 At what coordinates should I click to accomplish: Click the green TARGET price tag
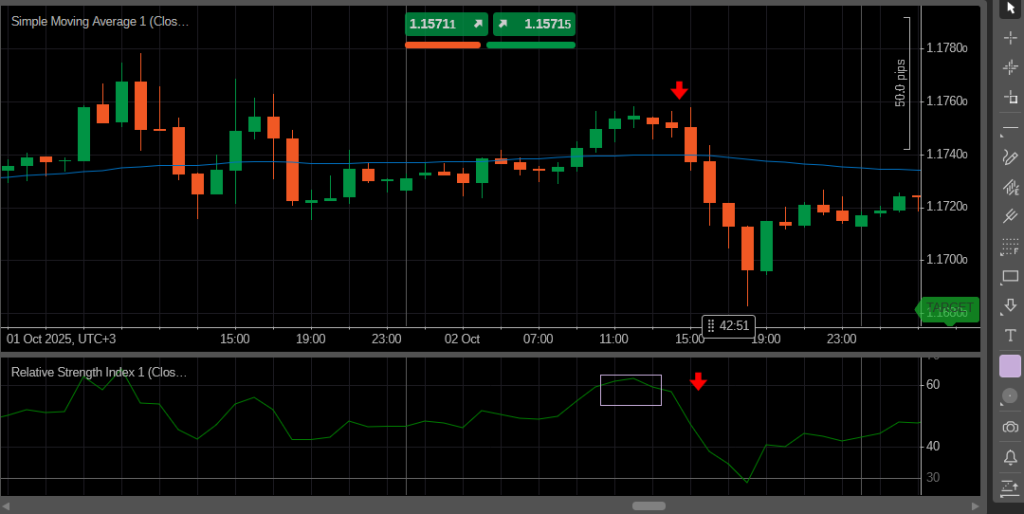(948, 308)
